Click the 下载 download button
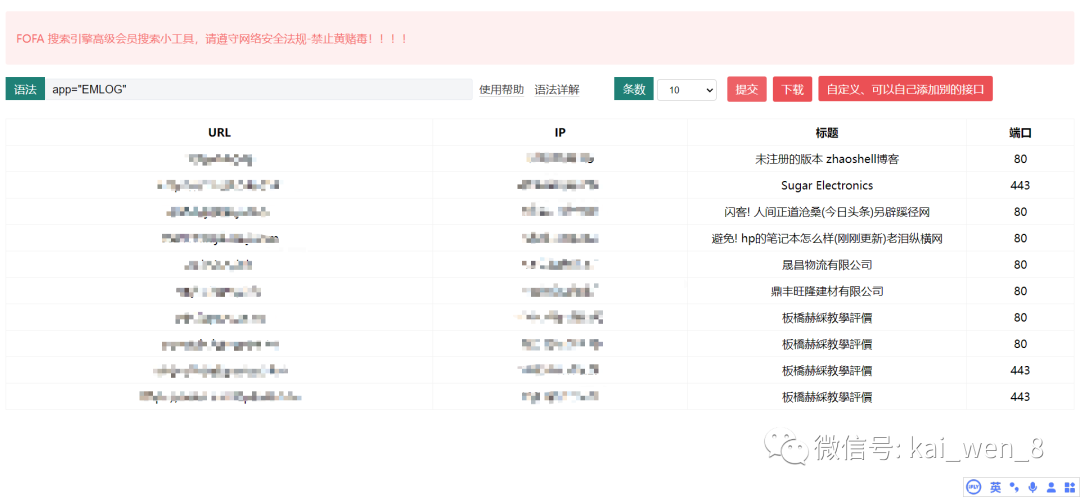This screenshot has height=497, width=1080. coord(793,89)
